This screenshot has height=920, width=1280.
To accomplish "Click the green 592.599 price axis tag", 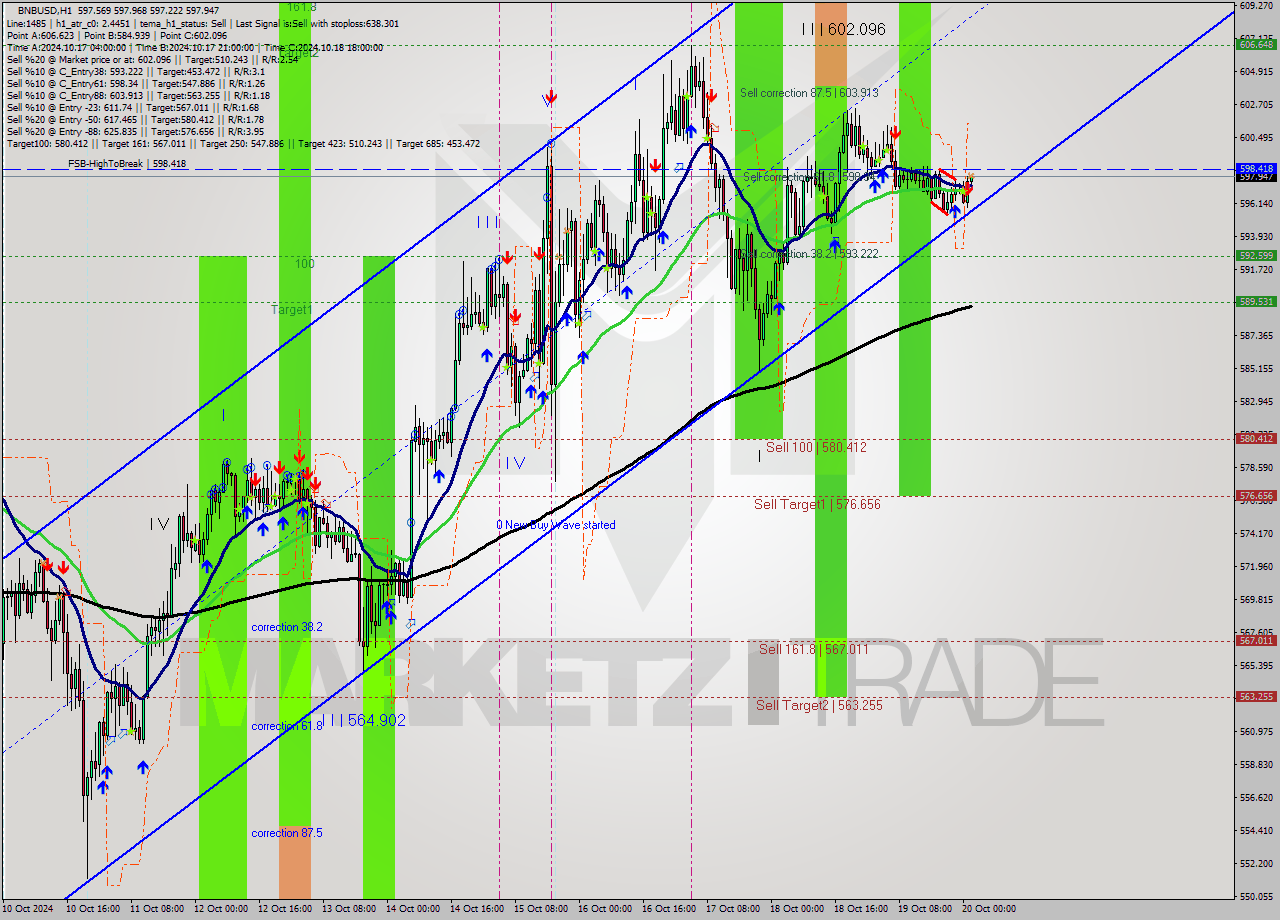I will [1257, 256].
